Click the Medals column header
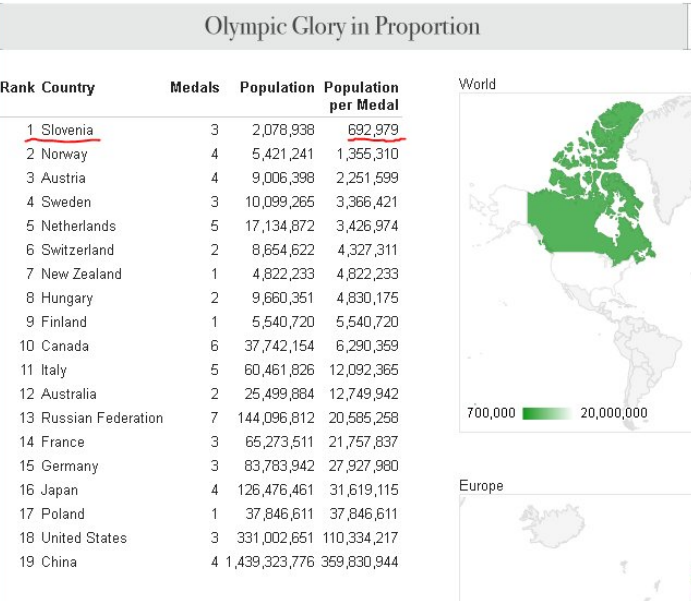Image resolution: width=691 pixels, height=601 pixels. [195, 88]
